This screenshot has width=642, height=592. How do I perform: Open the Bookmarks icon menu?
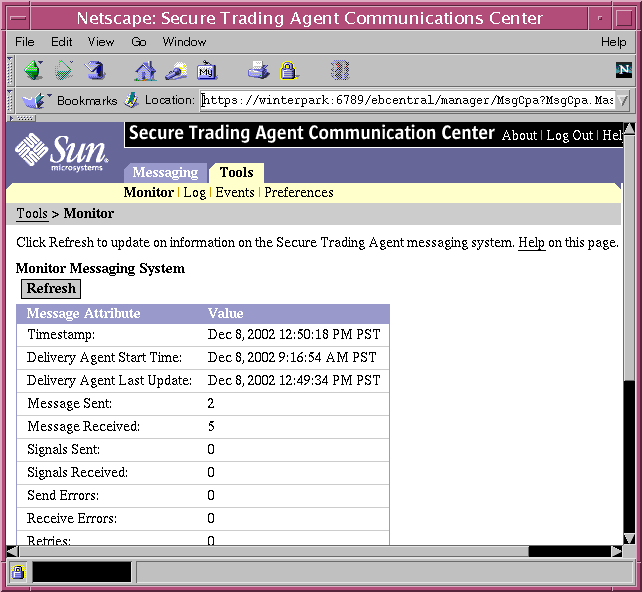pos(35,100)
